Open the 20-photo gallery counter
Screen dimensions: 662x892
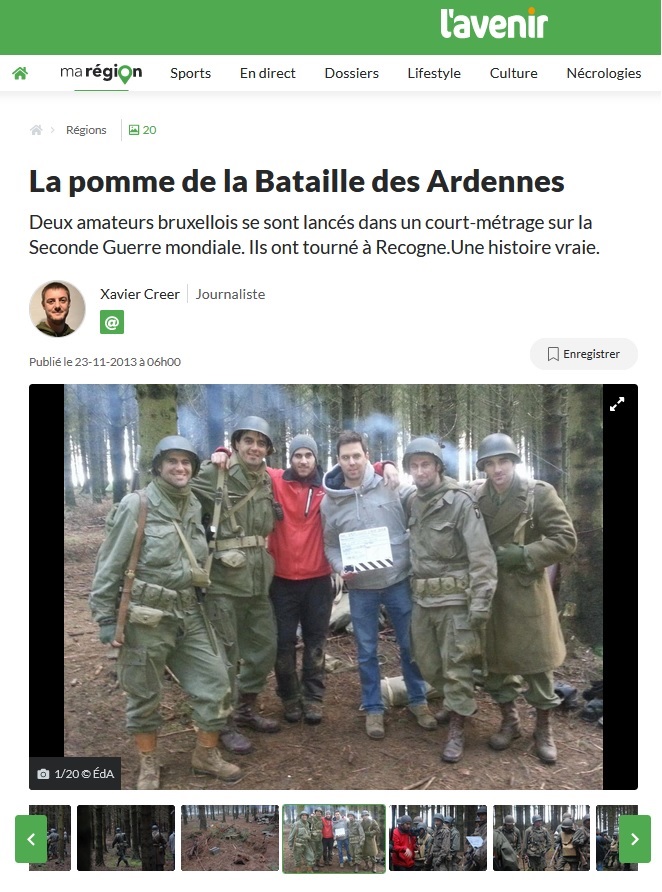[x=142, y=130]
